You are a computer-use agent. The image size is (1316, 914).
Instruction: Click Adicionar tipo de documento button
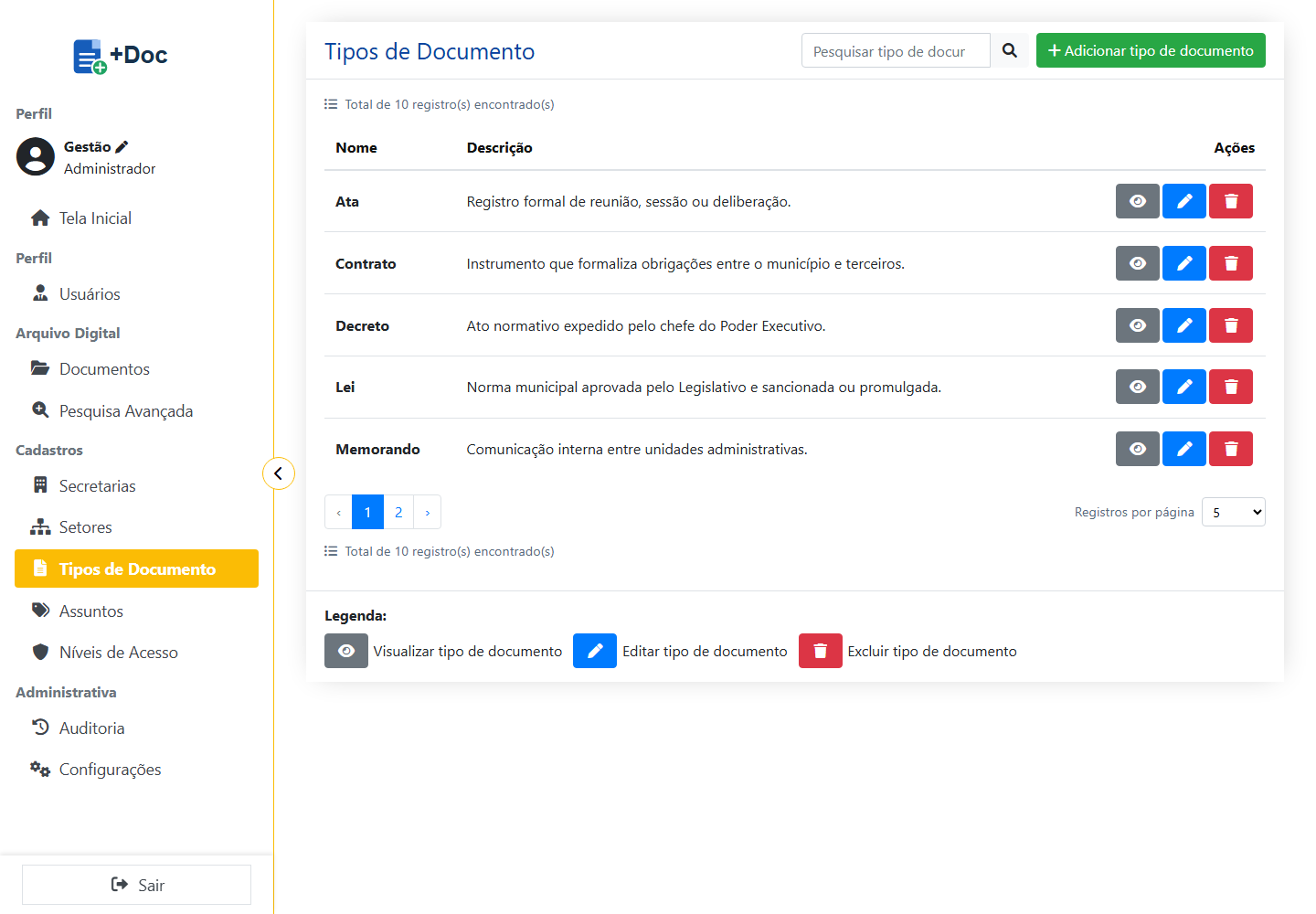1151,50
